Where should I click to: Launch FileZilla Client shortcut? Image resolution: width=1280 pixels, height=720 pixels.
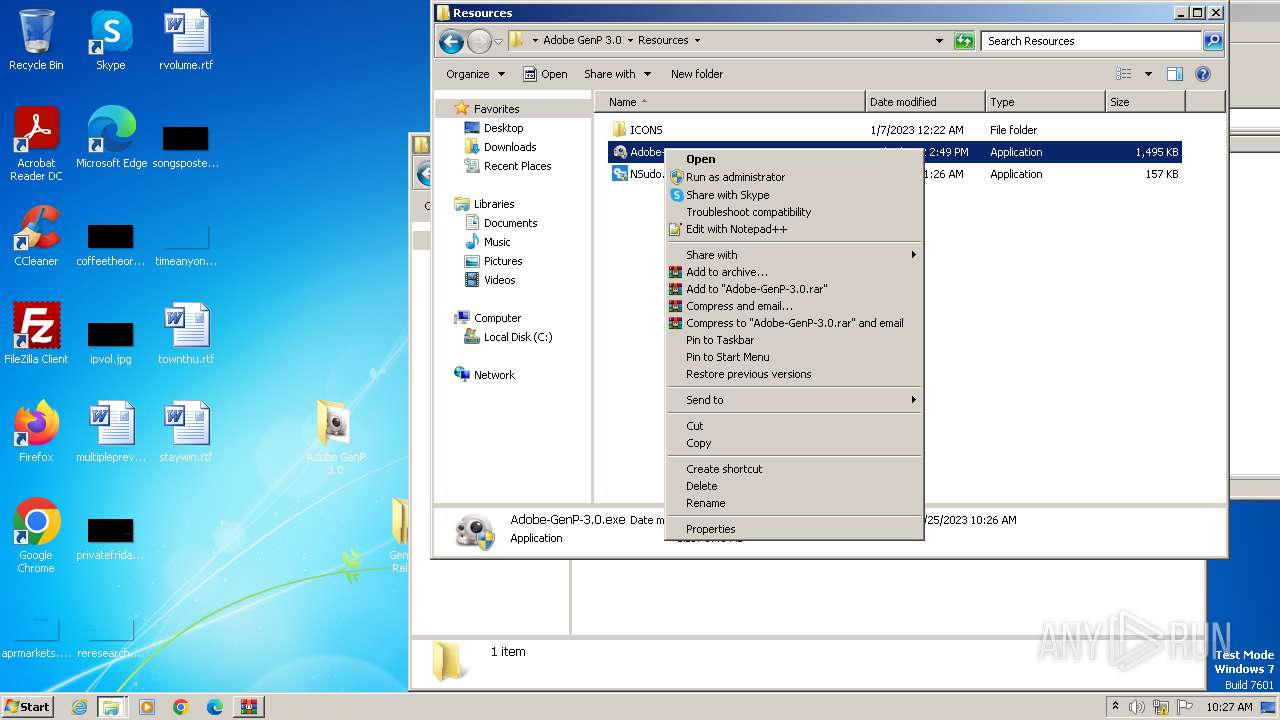click(36, 334)
